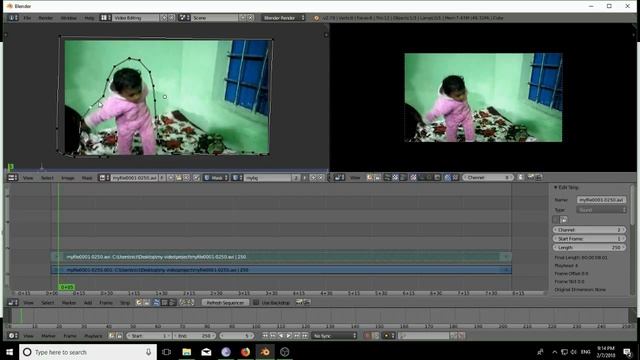This screenshot has height=360, width=640.
Task: Click the add screen layout plus icon
Action: [164, 18]
